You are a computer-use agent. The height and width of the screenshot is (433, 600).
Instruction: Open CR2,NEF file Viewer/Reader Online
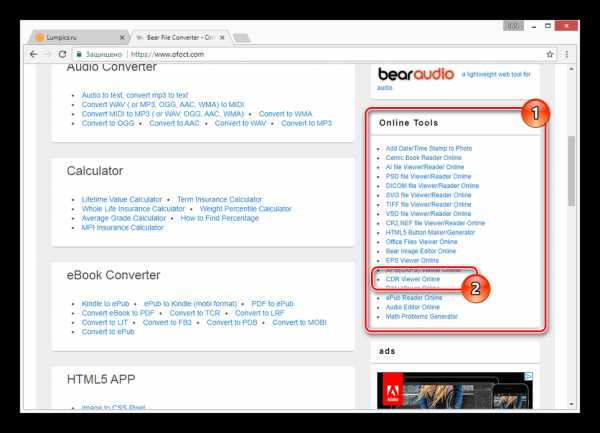coord(435,223)
